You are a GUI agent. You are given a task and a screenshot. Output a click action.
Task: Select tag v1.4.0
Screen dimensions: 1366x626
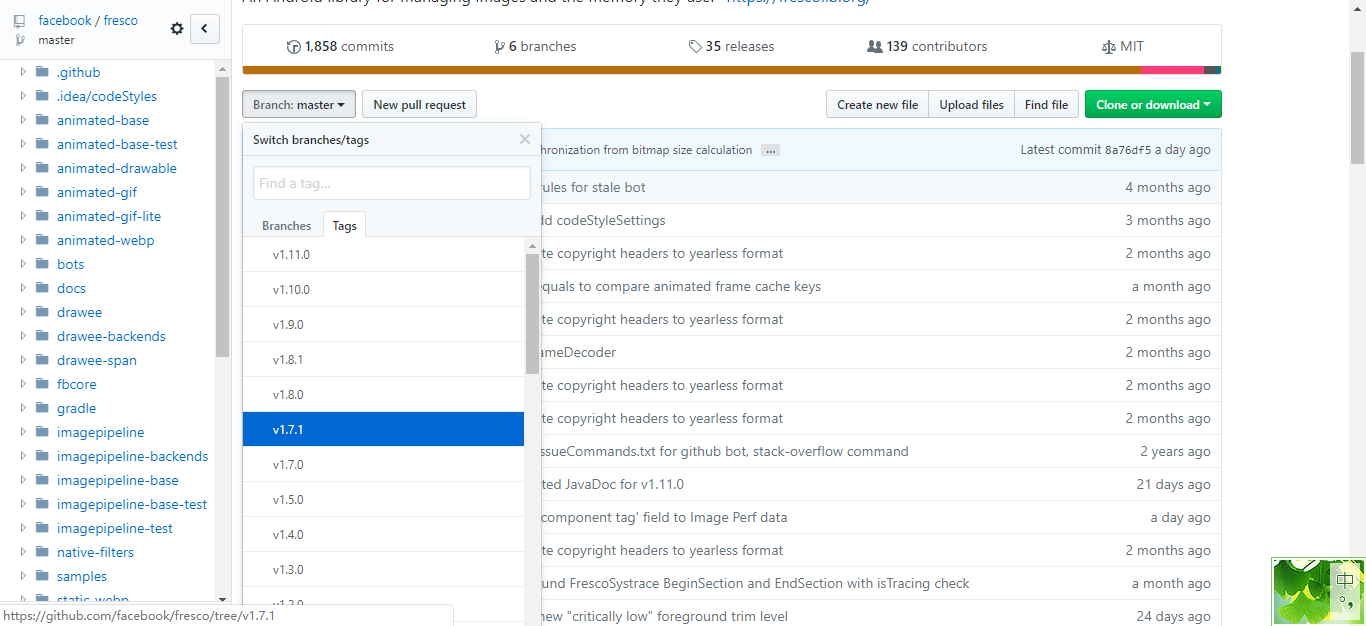tap(383, 534)
